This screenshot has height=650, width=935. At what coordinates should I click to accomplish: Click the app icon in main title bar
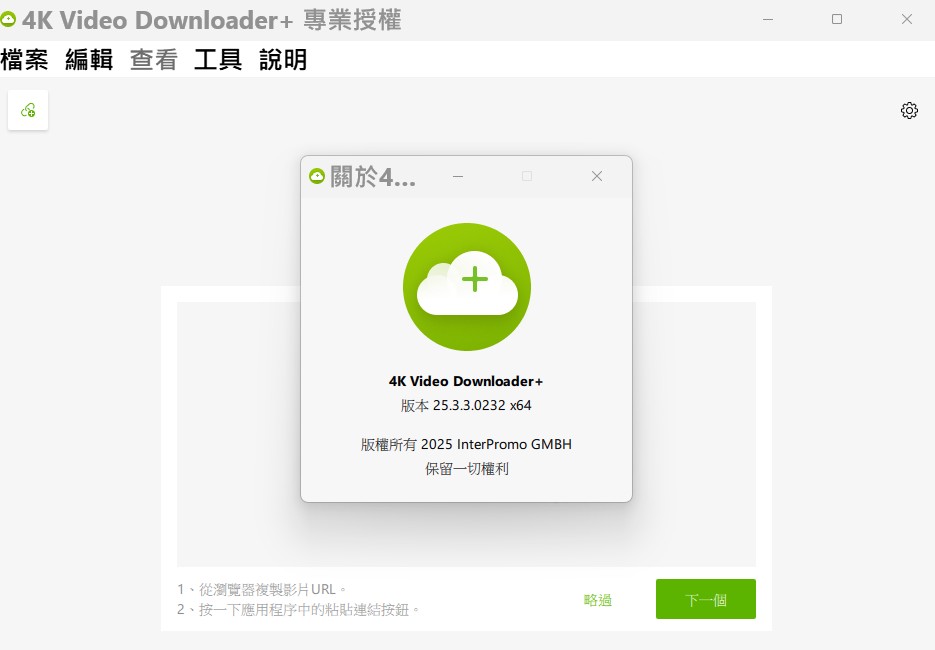pos(9,19)
